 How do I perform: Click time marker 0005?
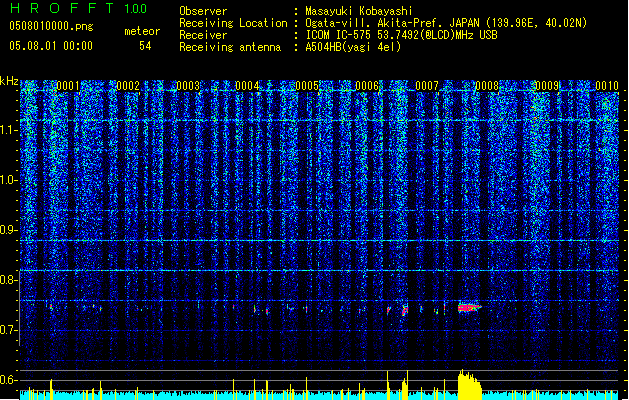(x=307, y=86)
